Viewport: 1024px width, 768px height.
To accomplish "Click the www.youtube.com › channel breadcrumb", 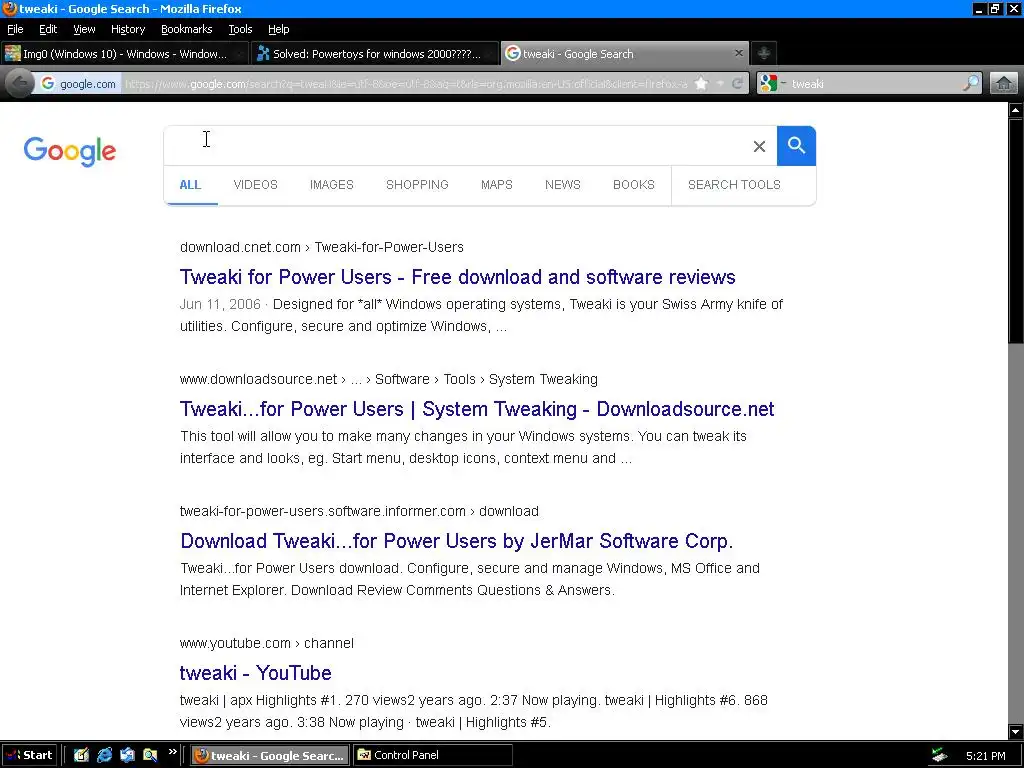I will click(x=266, y=643).
